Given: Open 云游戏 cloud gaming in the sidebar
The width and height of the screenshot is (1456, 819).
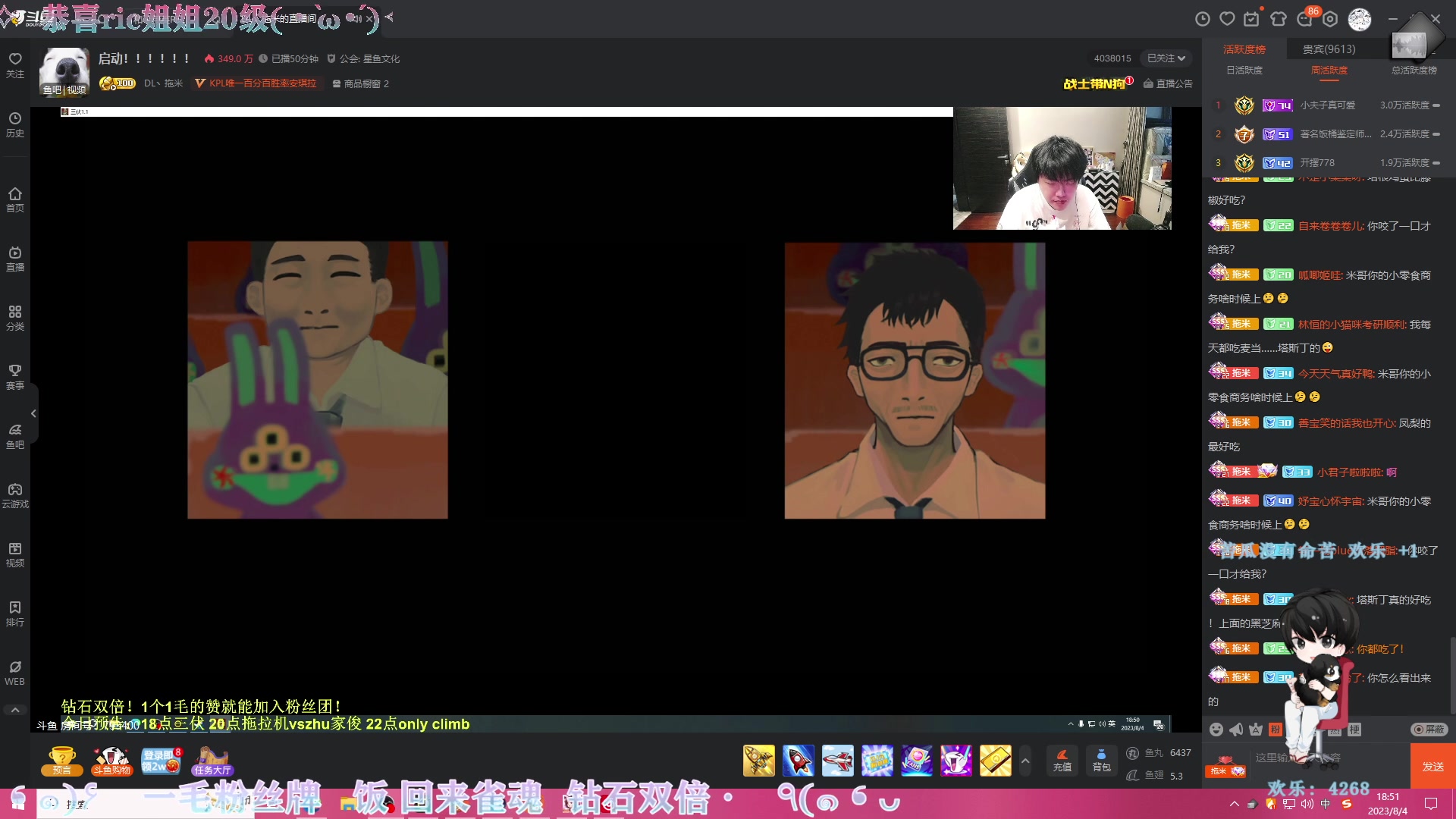Looking at the screenshot, I should click(x=15, y=495).
